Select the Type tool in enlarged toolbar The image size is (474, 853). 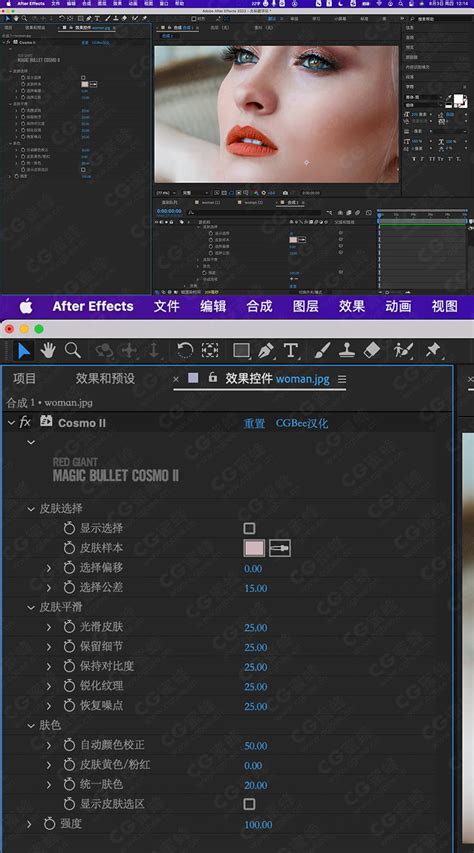[x=291, y=351]
